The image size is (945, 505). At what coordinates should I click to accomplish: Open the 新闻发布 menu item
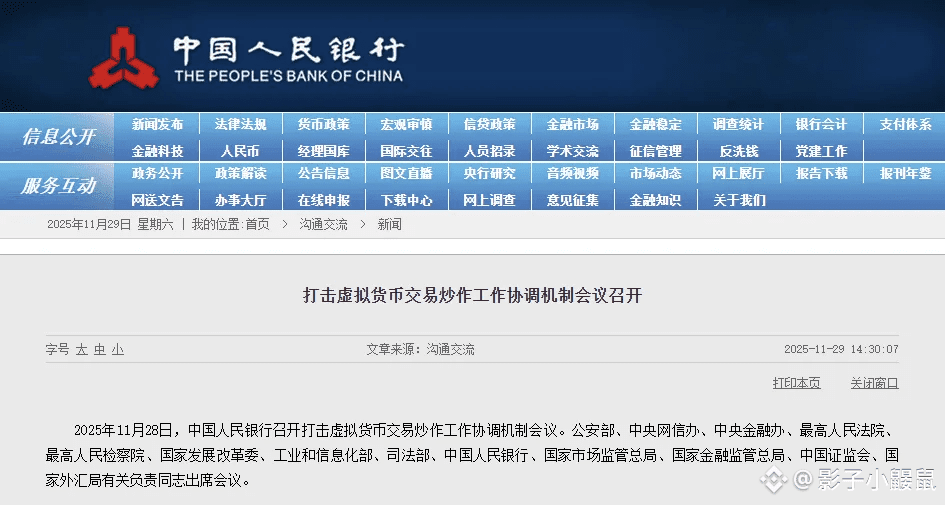coord(157,125)
